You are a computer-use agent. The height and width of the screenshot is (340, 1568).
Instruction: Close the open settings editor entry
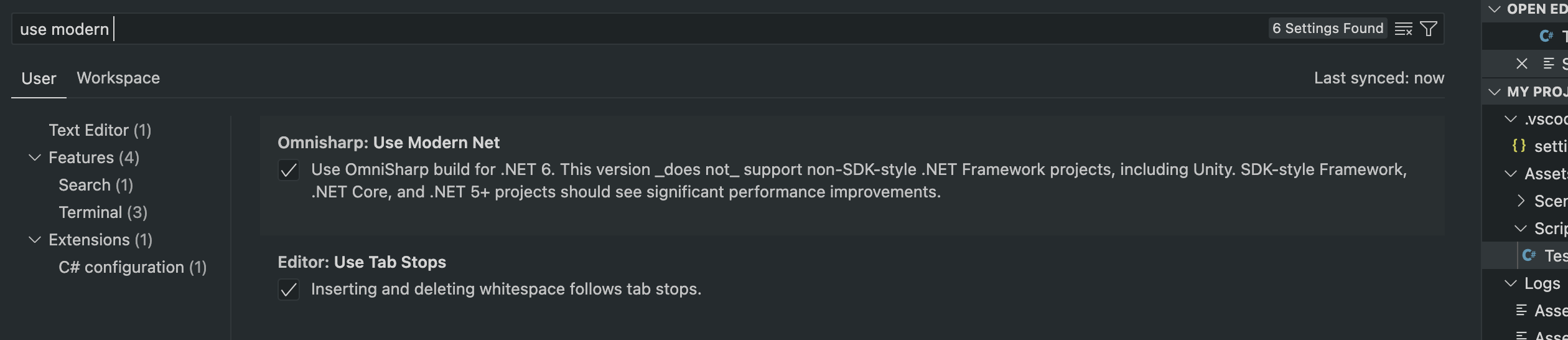(x=1521, y=64)
